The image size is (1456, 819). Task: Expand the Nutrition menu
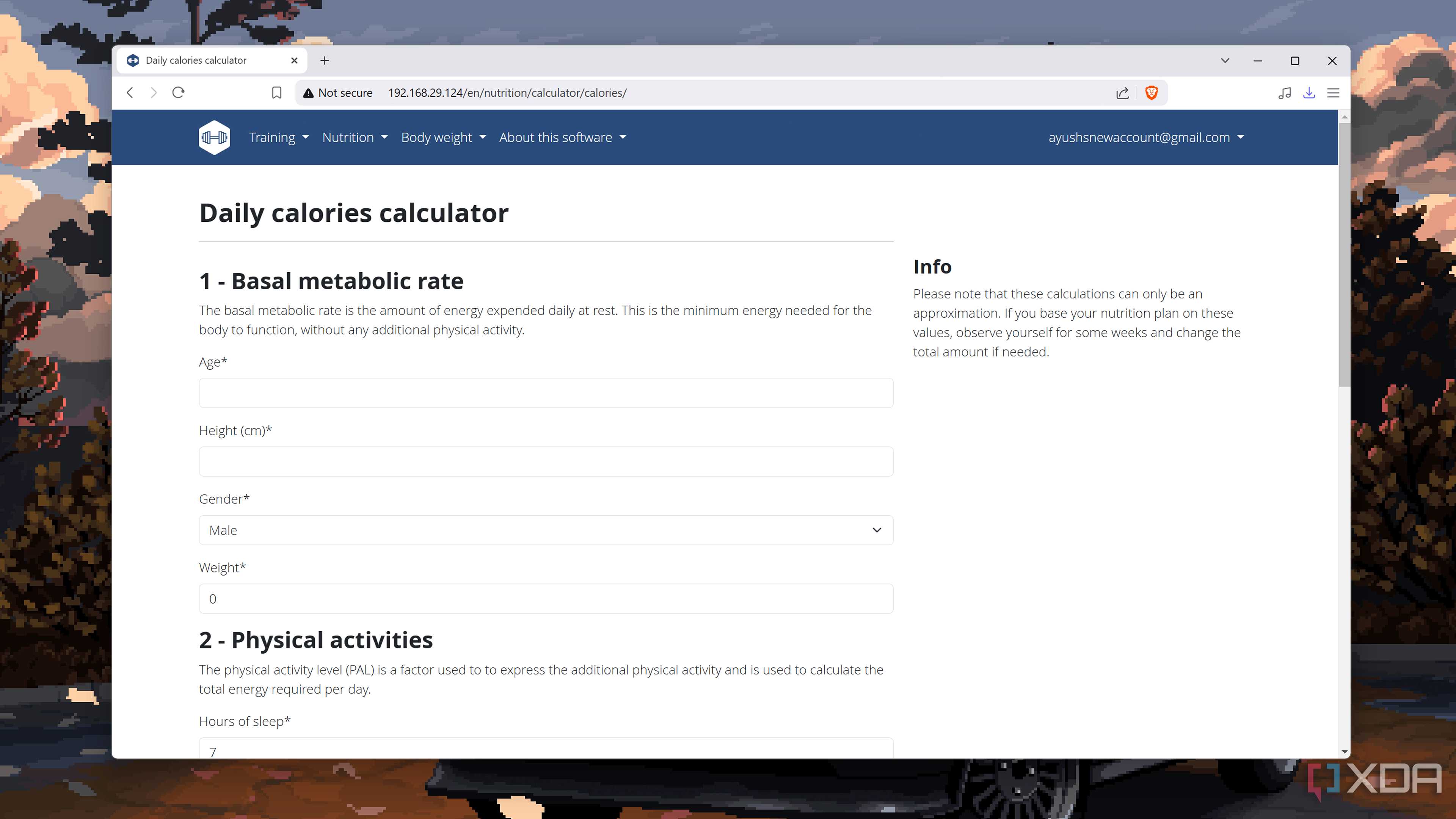pos(355,137)
